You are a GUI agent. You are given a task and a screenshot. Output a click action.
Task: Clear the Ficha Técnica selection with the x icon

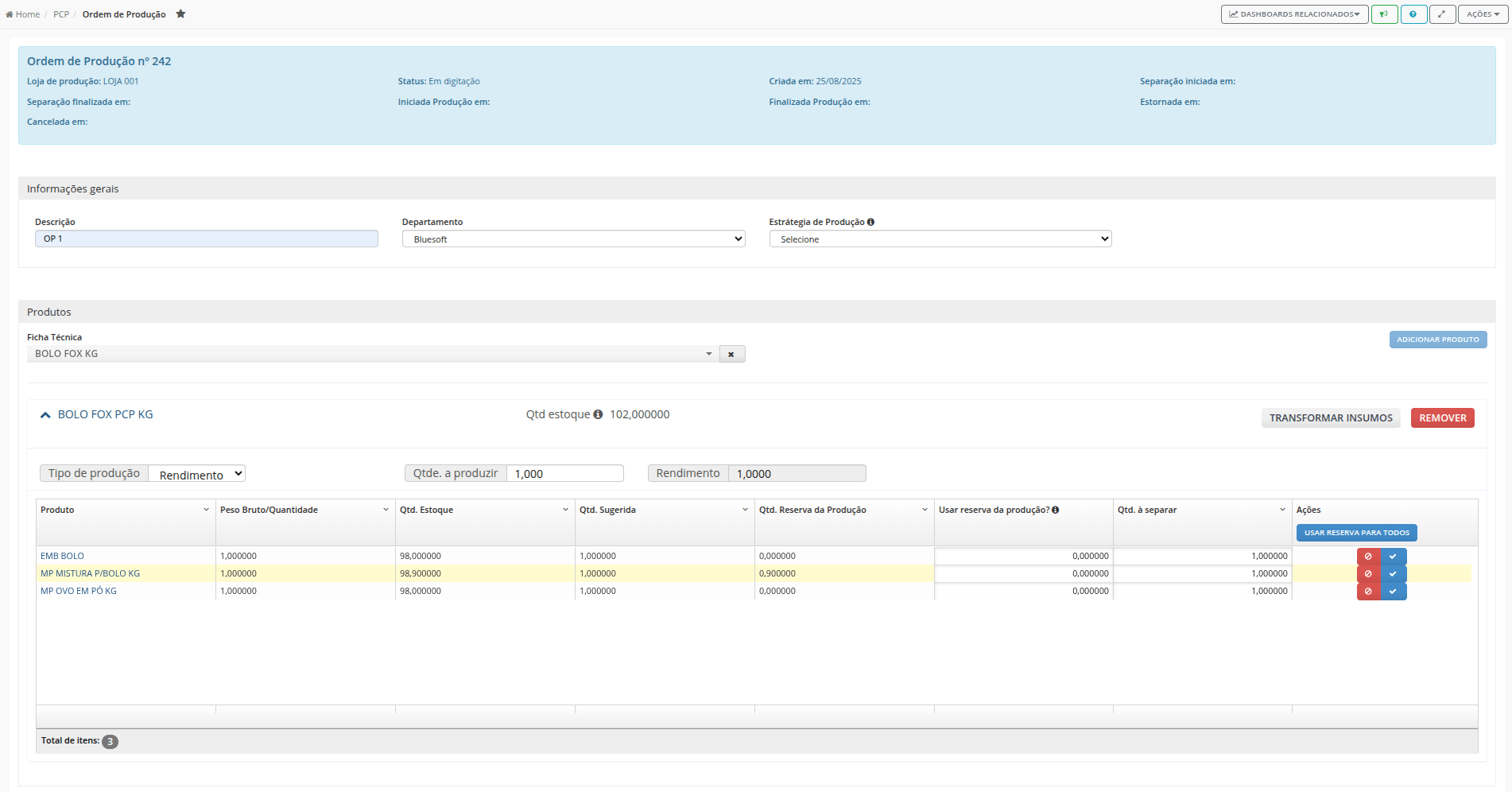click(x=731, y=354)
